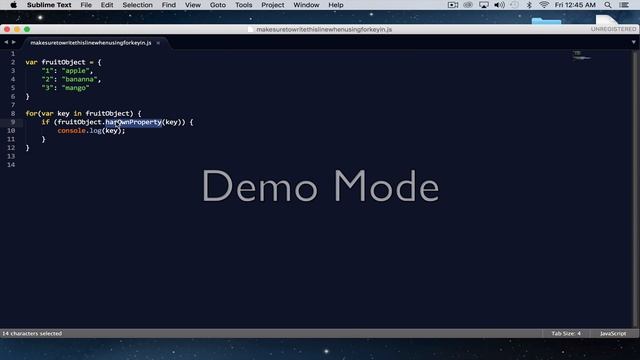Open the Tools menu
The height and width of the screenshot is (360, 640).
243,5
